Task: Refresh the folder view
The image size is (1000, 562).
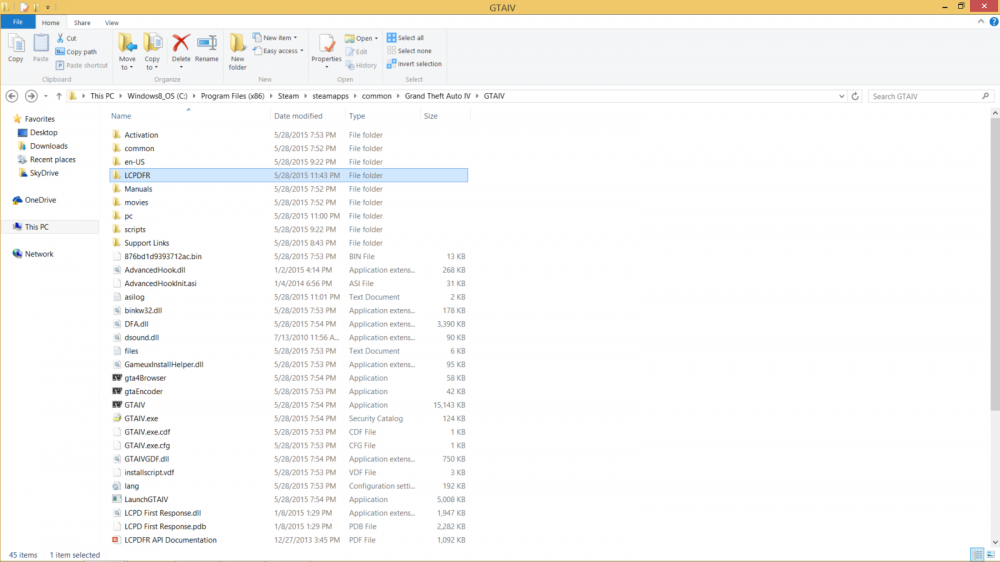Action: 855,96
